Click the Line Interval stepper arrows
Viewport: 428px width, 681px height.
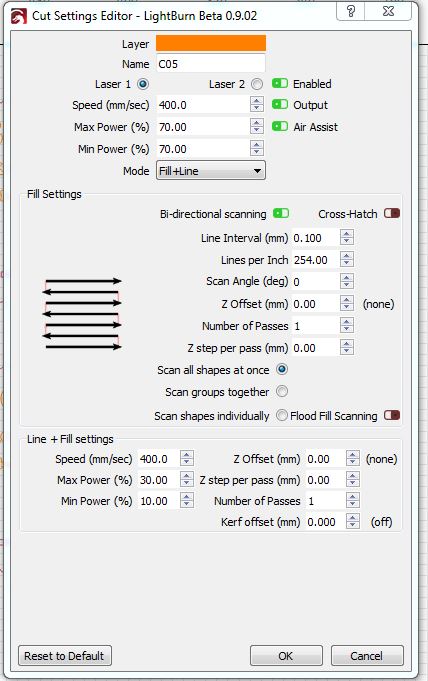tap(347, 238)
